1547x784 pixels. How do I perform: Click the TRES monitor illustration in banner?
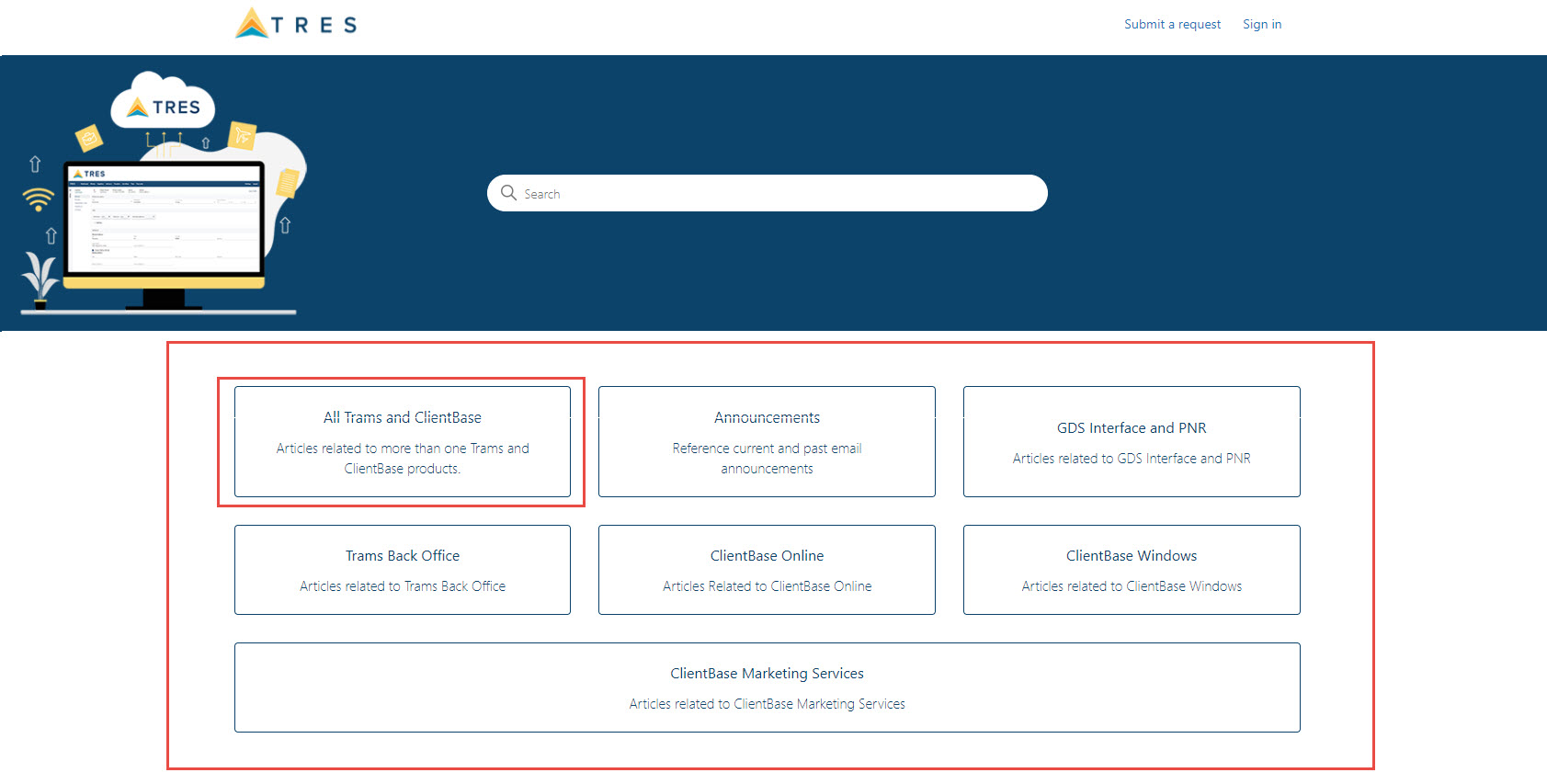(164, 193)
